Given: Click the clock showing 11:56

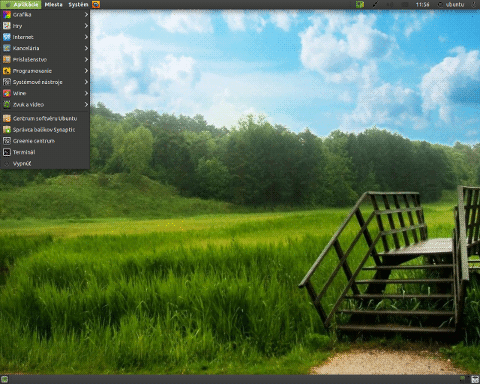Looking at the screenshot, I should (x=422, y=5).
